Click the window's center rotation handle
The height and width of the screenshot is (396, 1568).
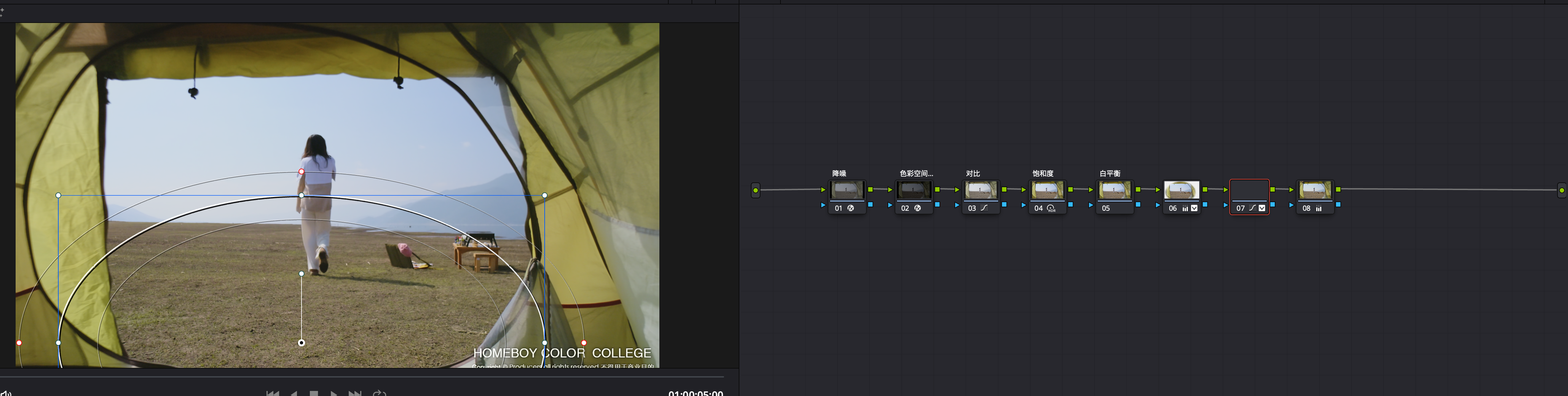(301, 274)
